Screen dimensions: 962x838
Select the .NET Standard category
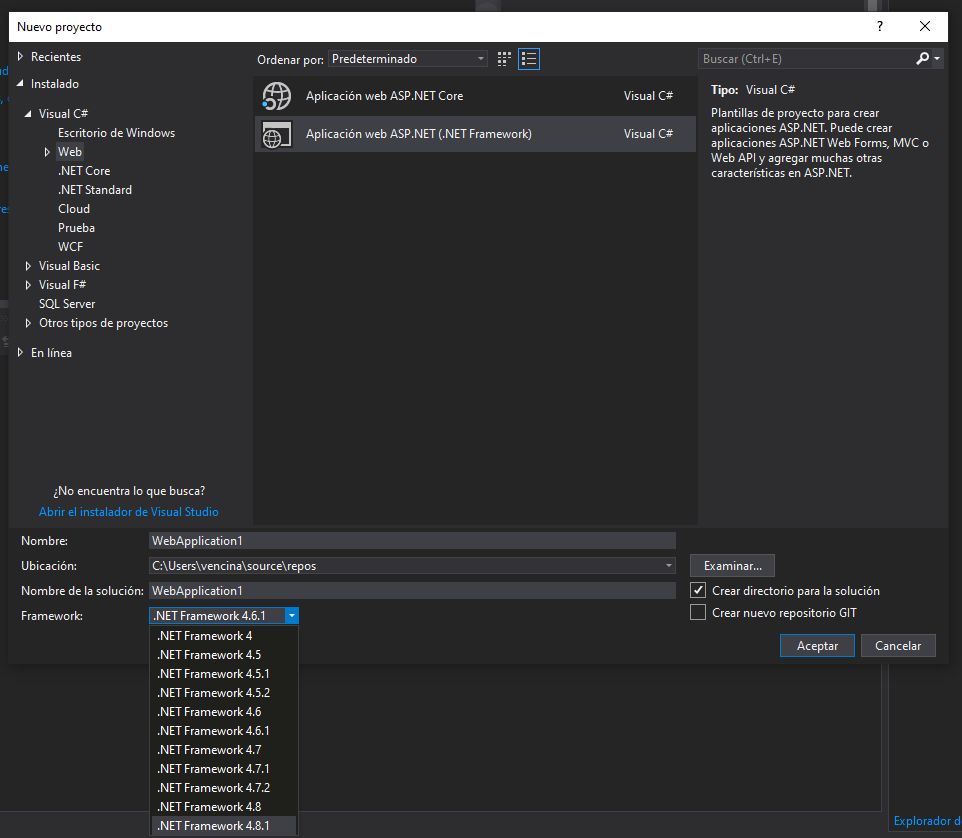(x=95, y=190)
